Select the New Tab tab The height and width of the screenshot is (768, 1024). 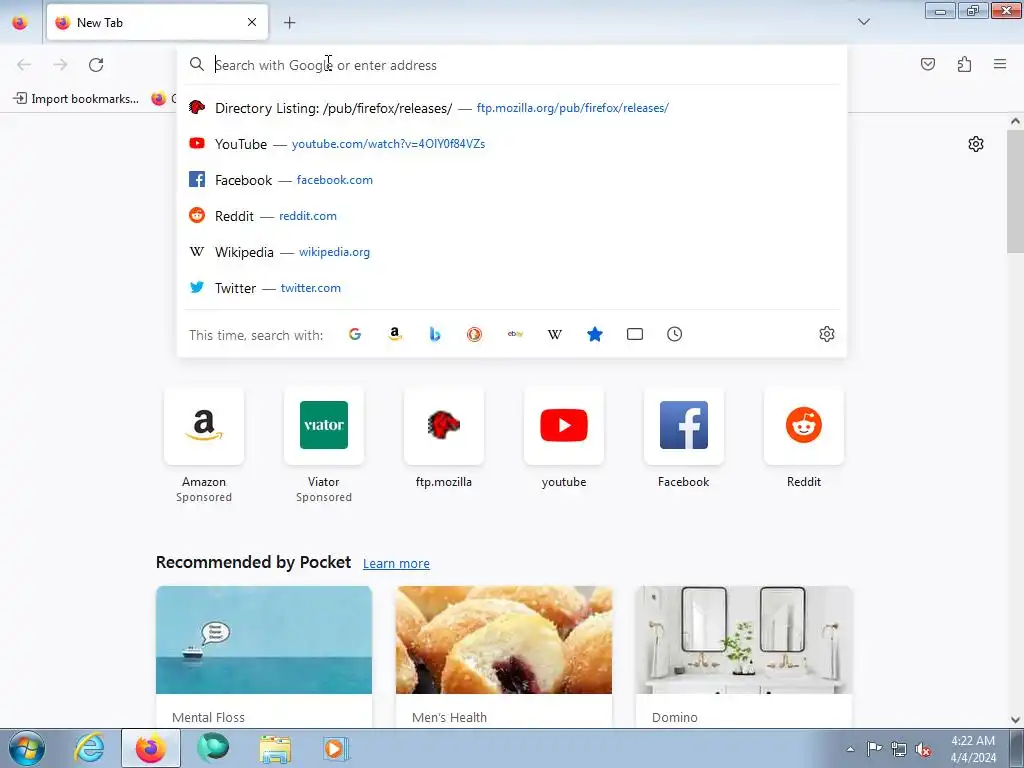point(157,22)
